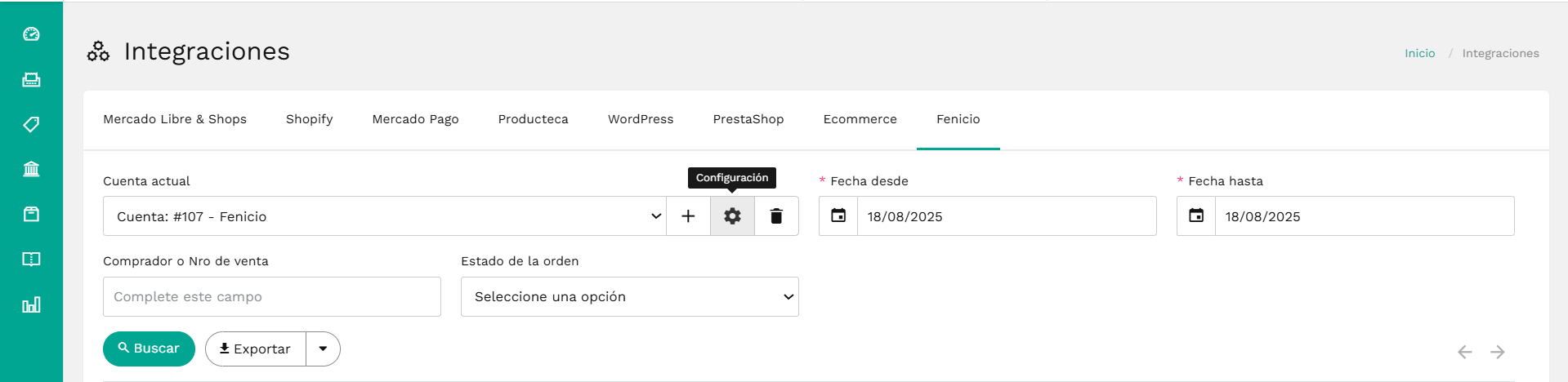Follow the Inicio breadcrumb link
1568x382 pixels.
(x=1420, y=53)
